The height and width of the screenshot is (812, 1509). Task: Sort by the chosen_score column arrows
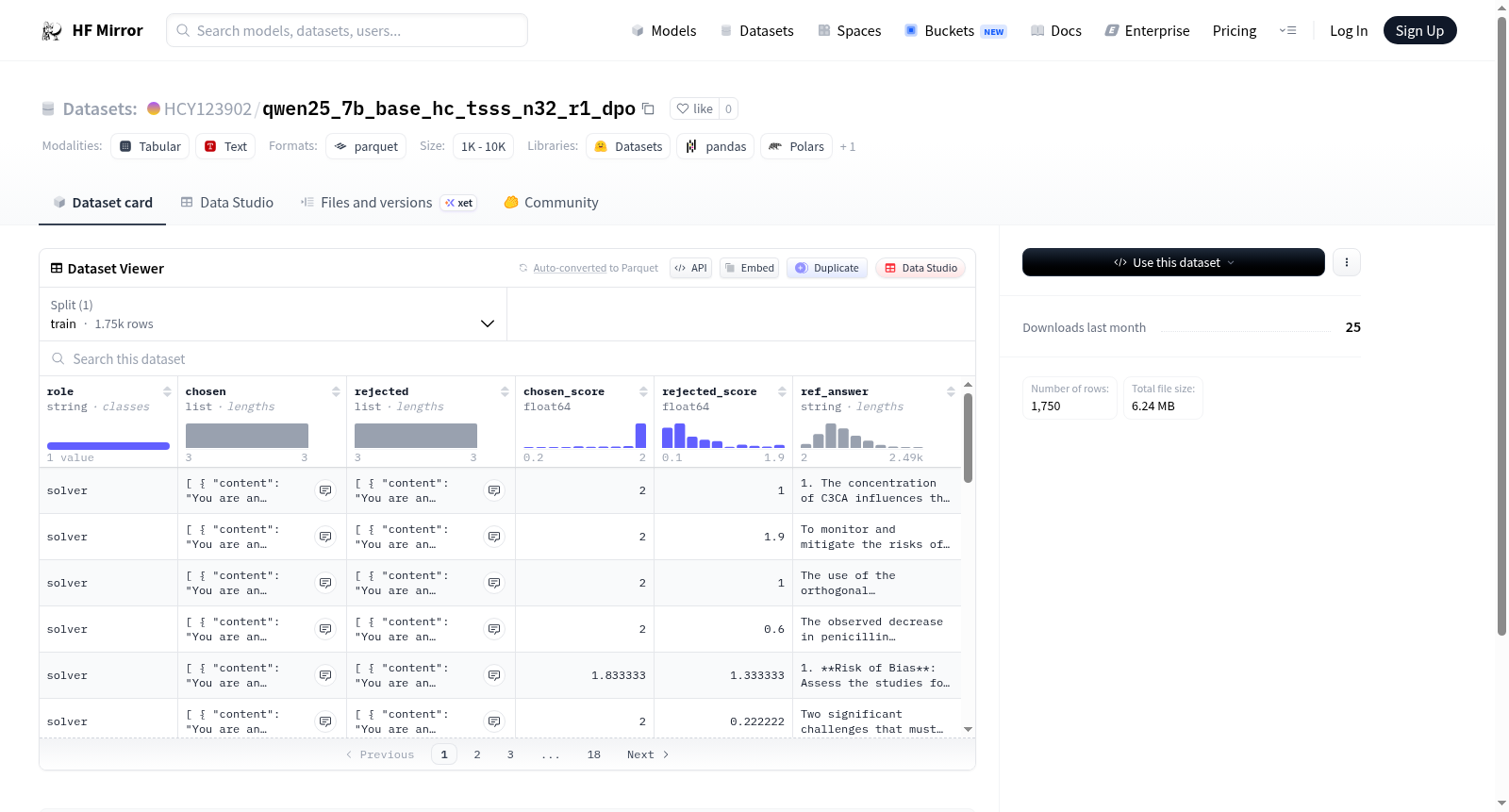pyautogui.click(x=643, y=391)
